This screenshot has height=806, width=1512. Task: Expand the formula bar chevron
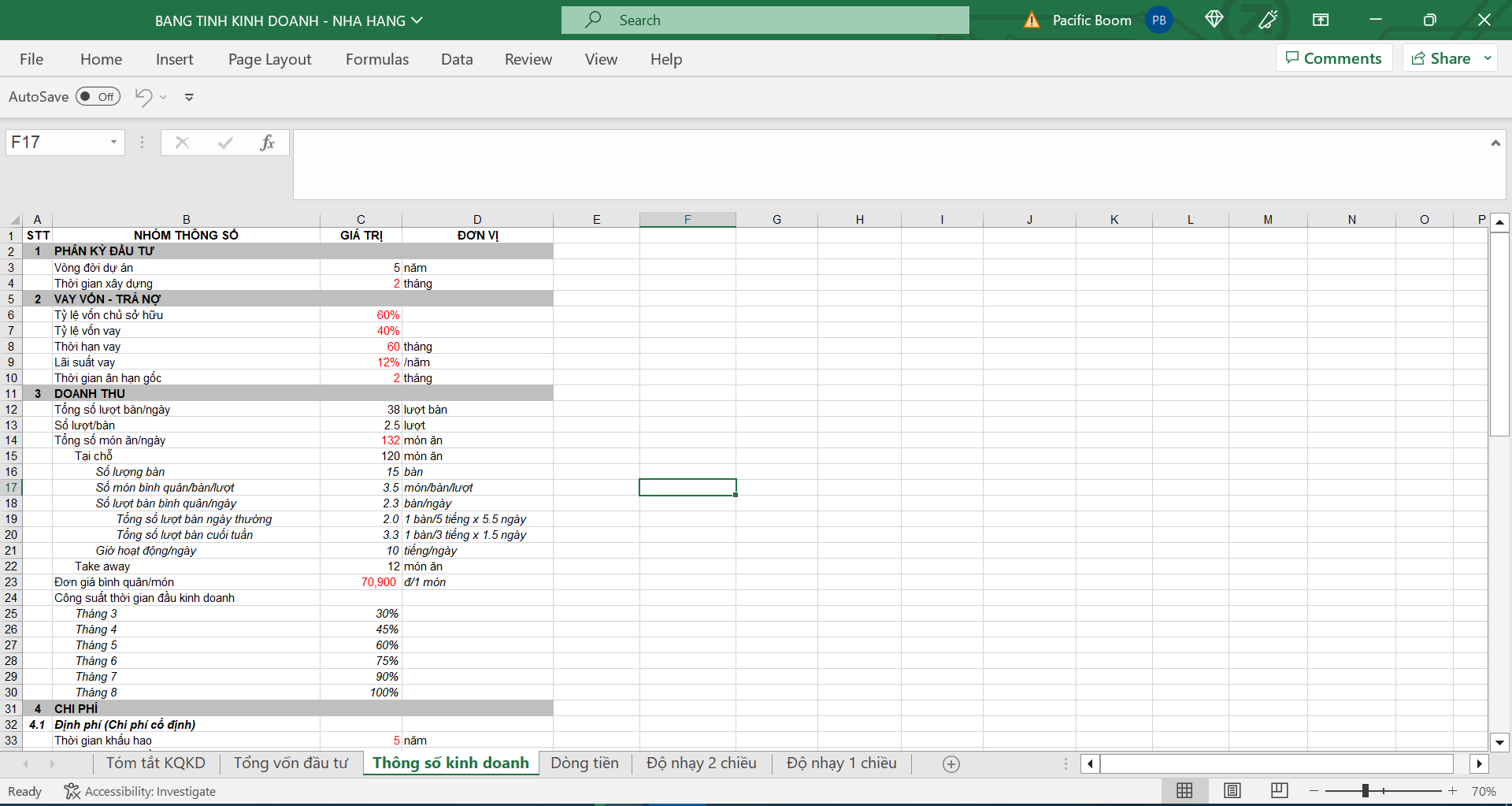tap(1495, 143)
